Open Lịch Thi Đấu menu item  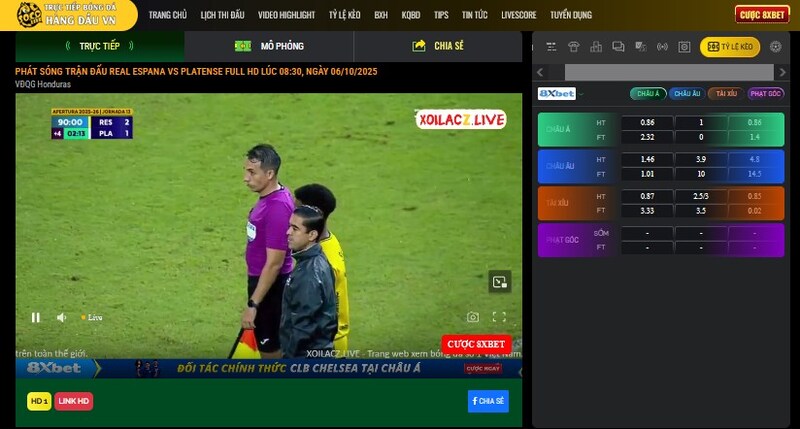(222, 15)
